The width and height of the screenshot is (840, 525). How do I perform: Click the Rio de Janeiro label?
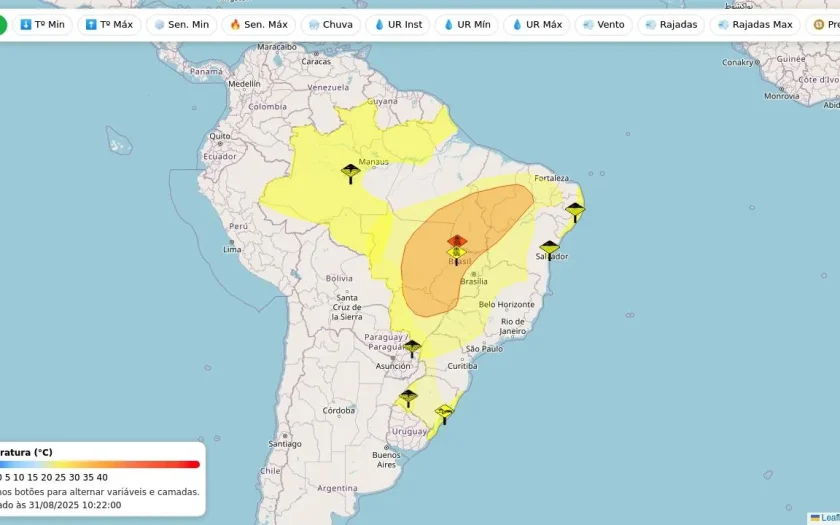(513, 326)
